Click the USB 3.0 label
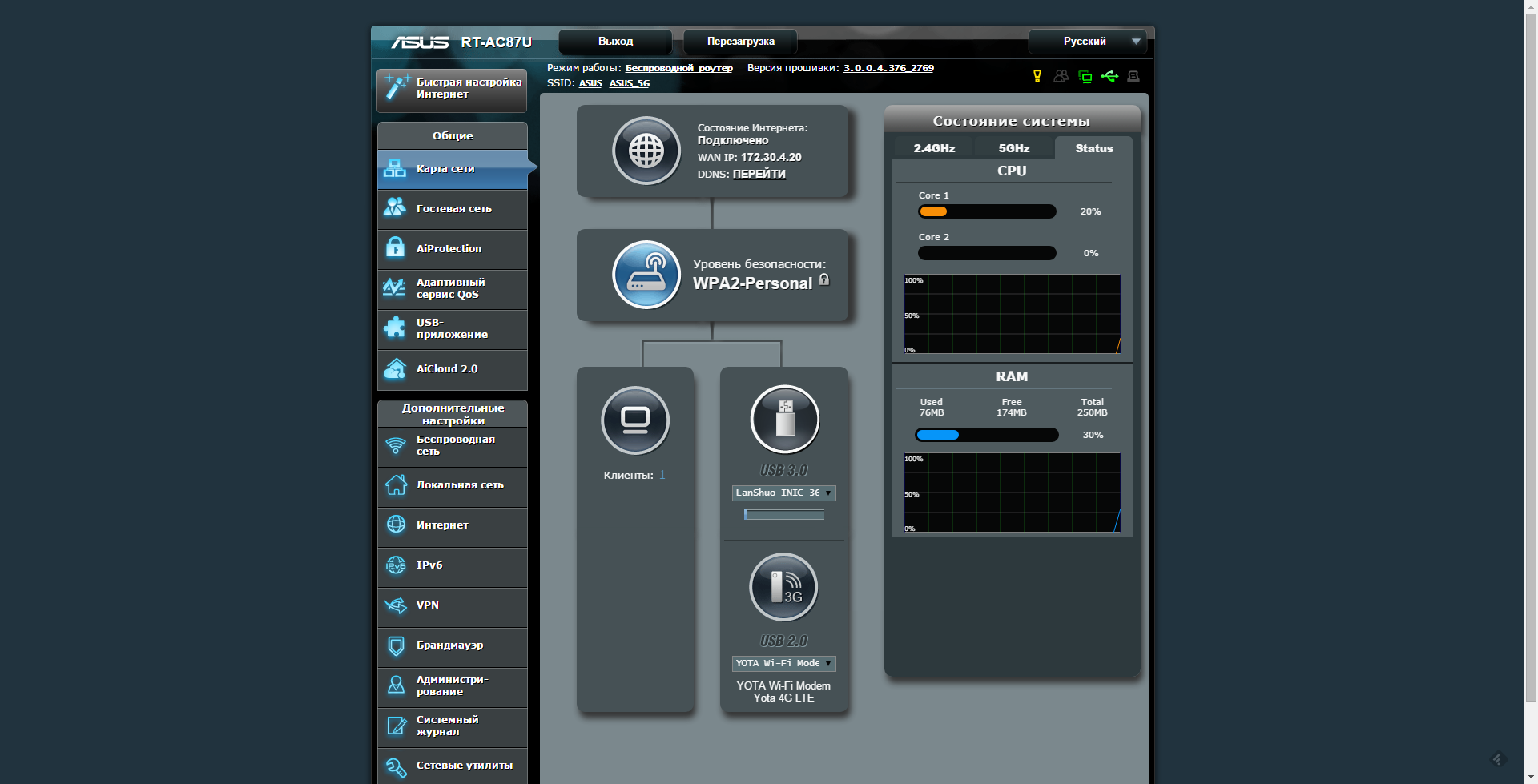The height and width of the screenshot is (784, 1538). point(784,471)
